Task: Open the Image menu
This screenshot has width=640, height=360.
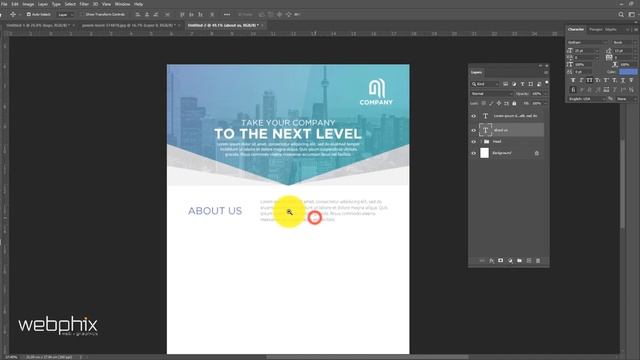Action: (28, 4)
